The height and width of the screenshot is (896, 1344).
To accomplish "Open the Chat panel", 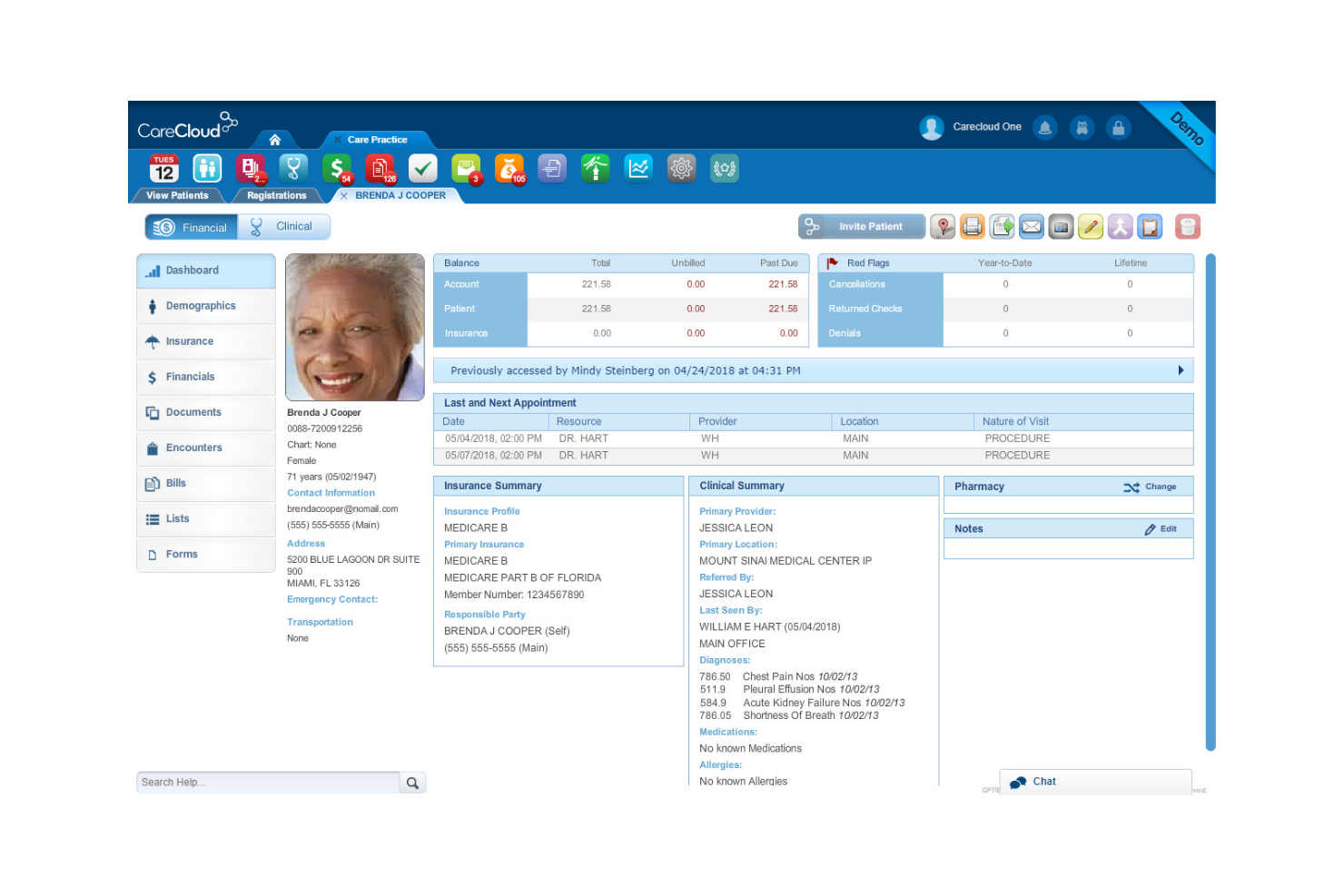I will 1095,782.
